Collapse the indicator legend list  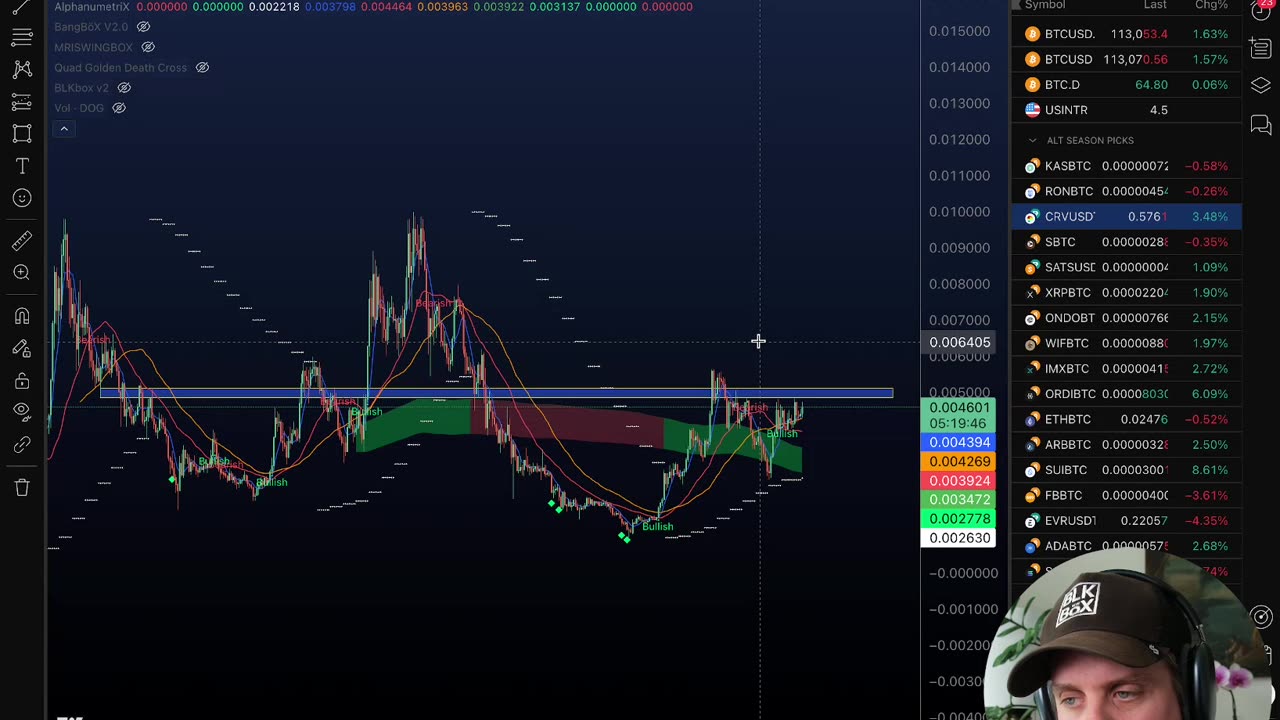[64, 129]
